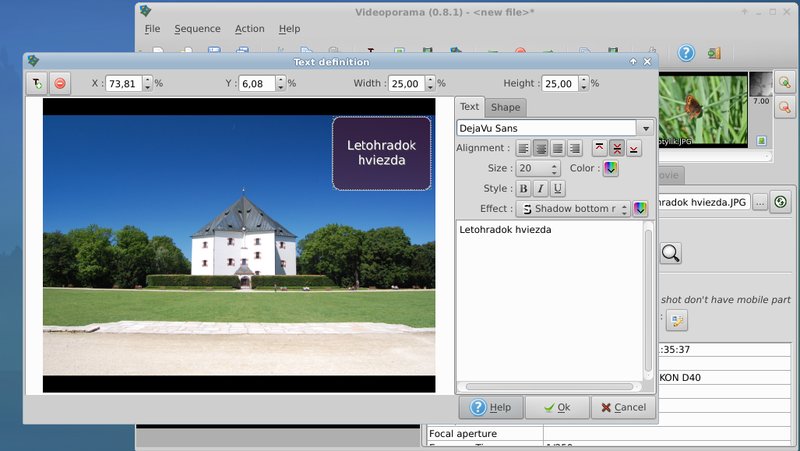Justify text alignment
The image size is (800, 451).
pyautogui.click(x=558, y=148)
